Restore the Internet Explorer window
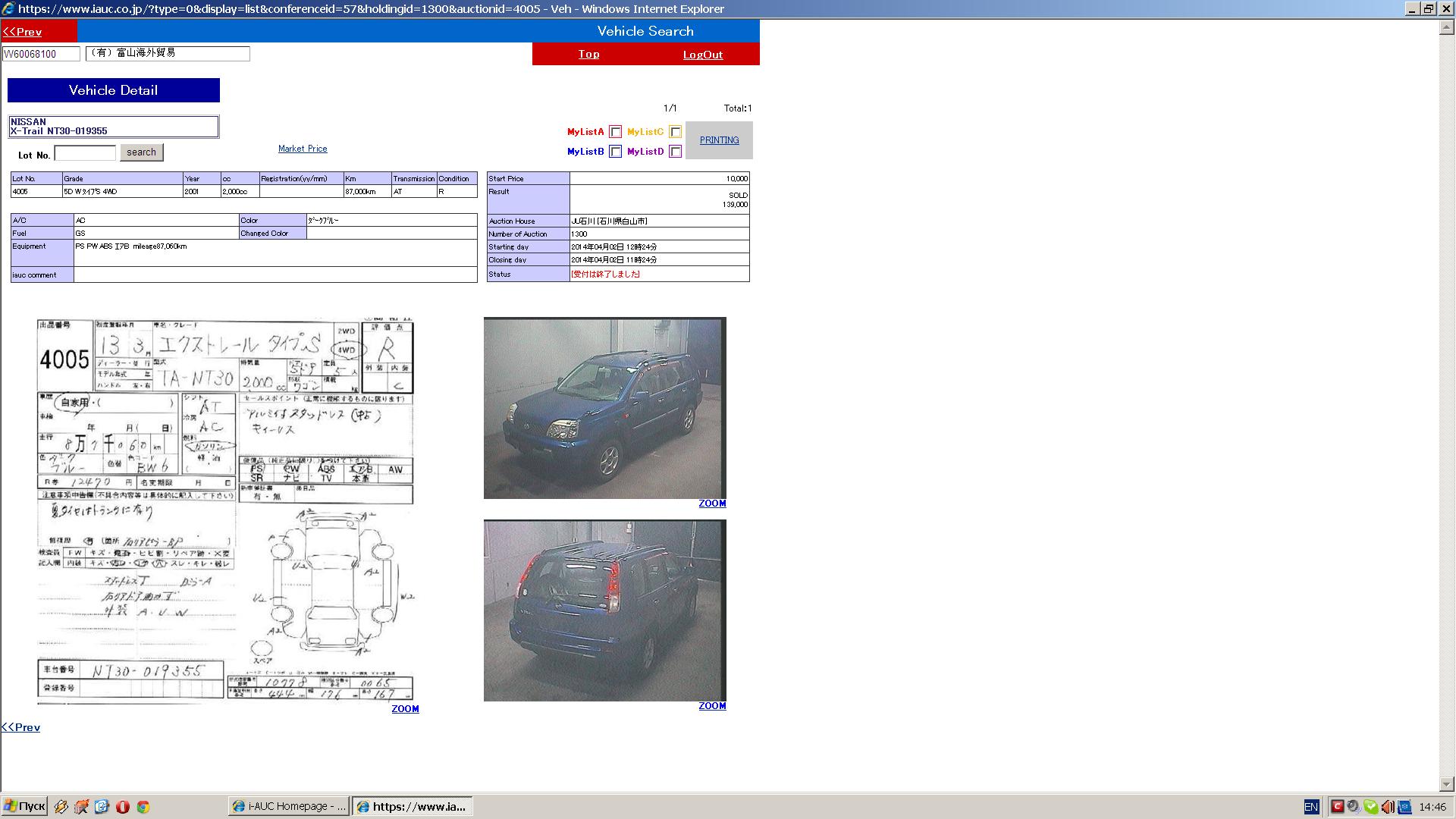This screenshot has width=1456, height=819. [x=1428, y=8]
